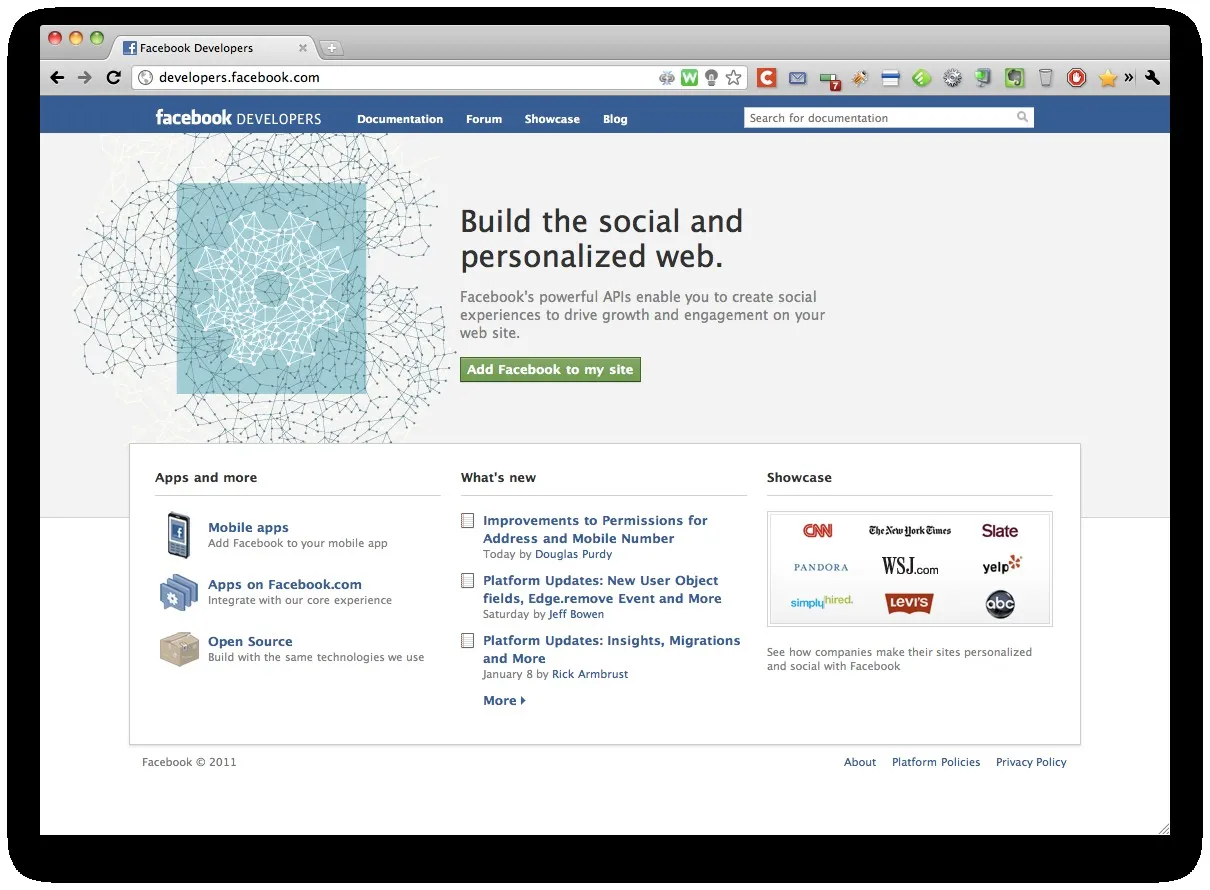The image size is (1210, 890).
Task: Open the orange C extension icon
Action: point(766,77)
